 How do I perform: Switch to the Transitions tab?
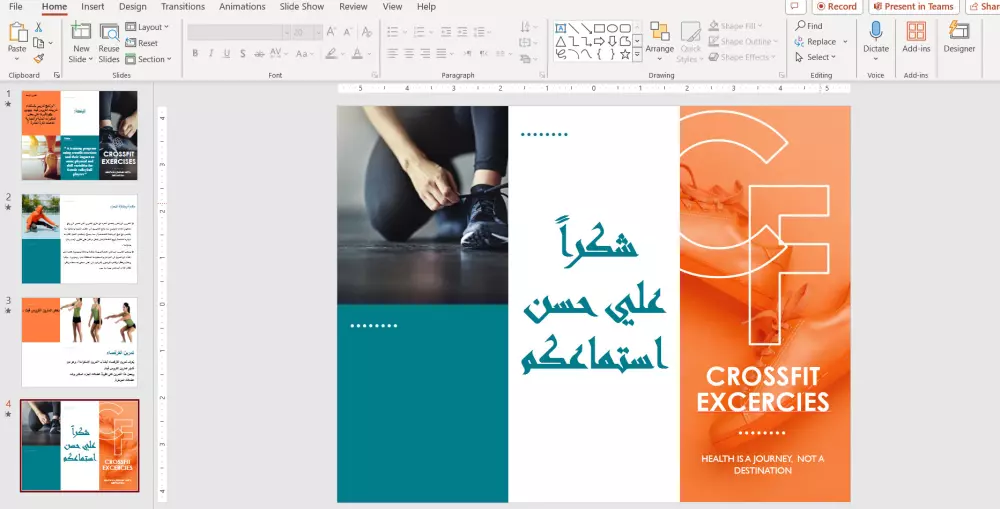click(x=183, y=6)
